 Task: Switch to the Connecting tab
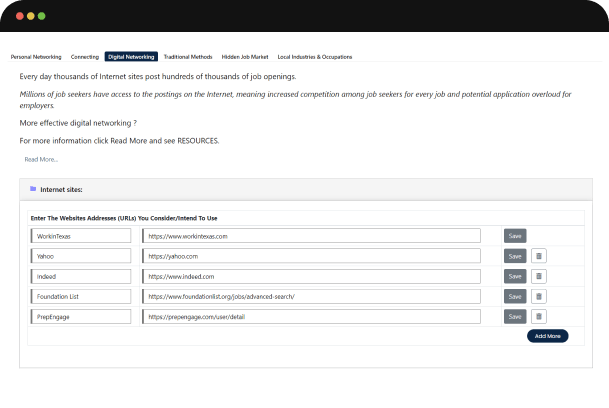click(85, 57)
